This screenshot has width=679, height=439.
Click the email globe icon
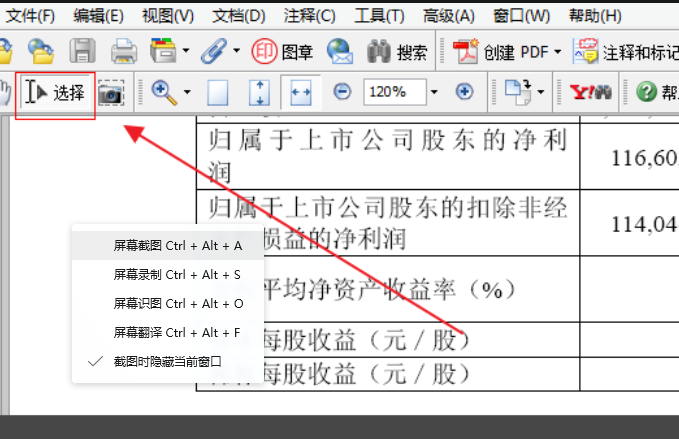tap(340, 51)
